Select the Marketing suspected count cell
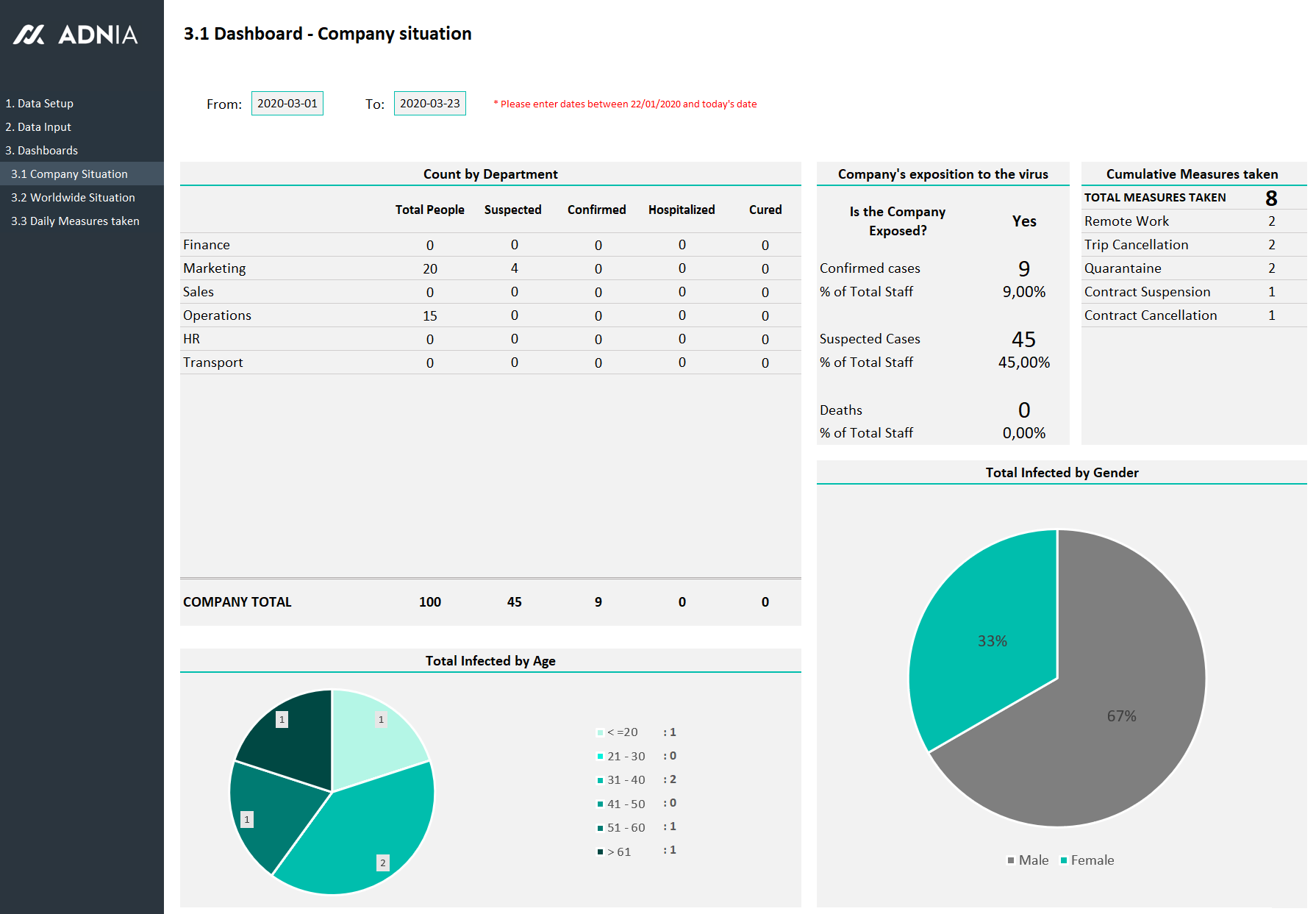Screen dimensions: 1316x914 (x=514, y=268)
